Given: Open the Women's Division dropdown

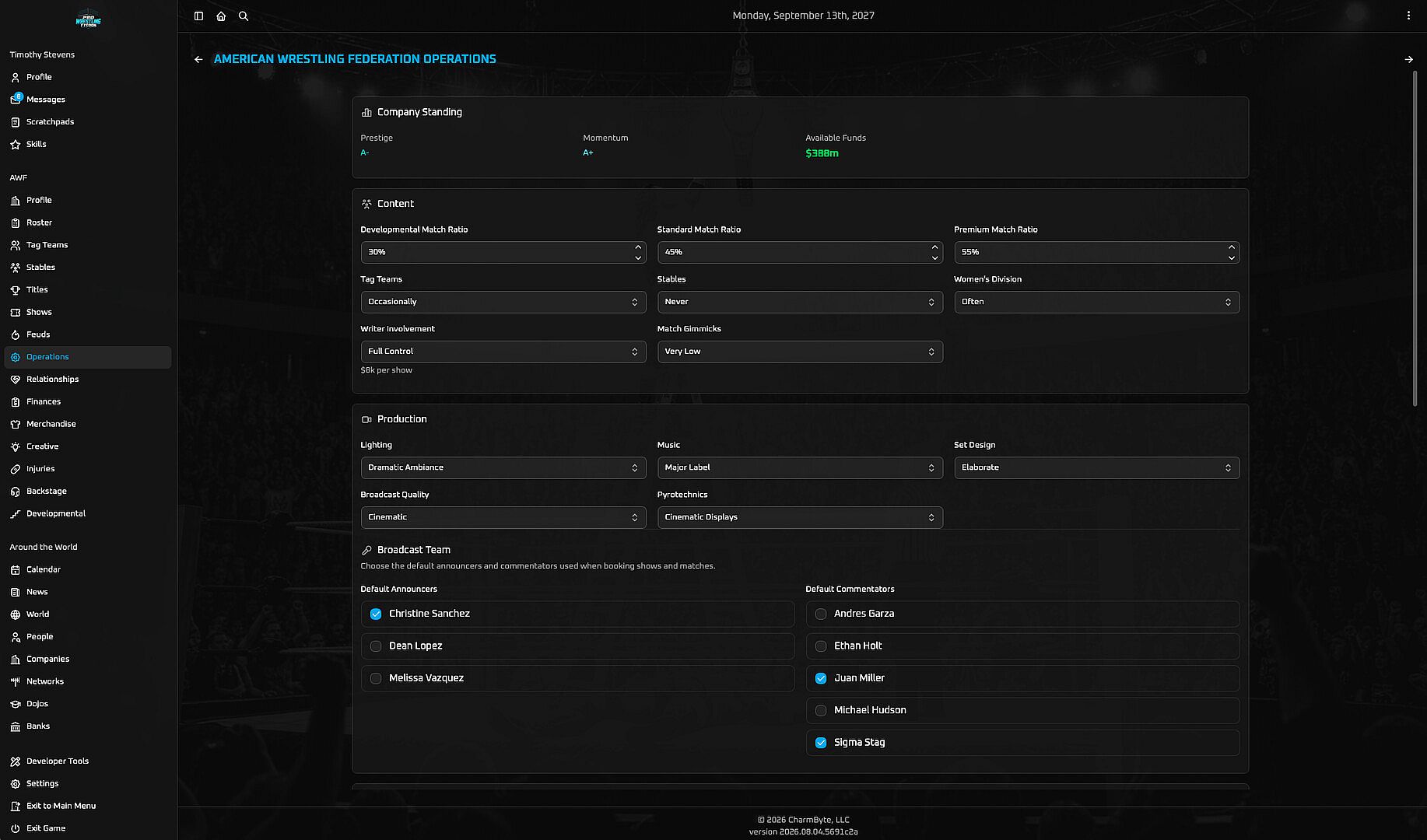Looking at the screenshot, I should point(1096,302).
